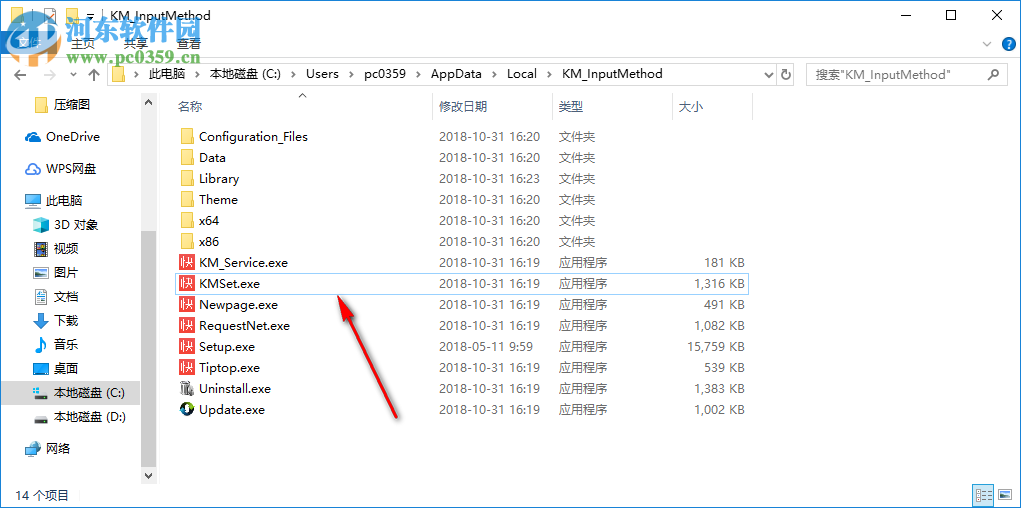This screenshot has width=1021, height=508.
Task: Go to AppData in the breadcrumb
Action: click(x=456, y=74)
